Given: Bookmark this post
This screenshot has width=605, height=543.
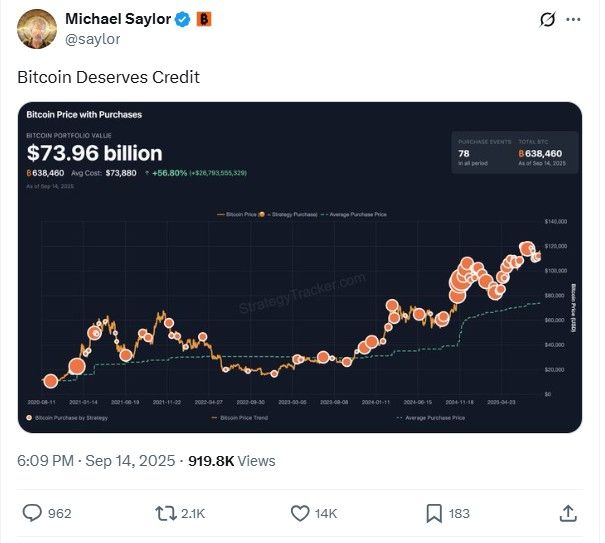Looking at the screenshot, I should (x=434, y=514).
